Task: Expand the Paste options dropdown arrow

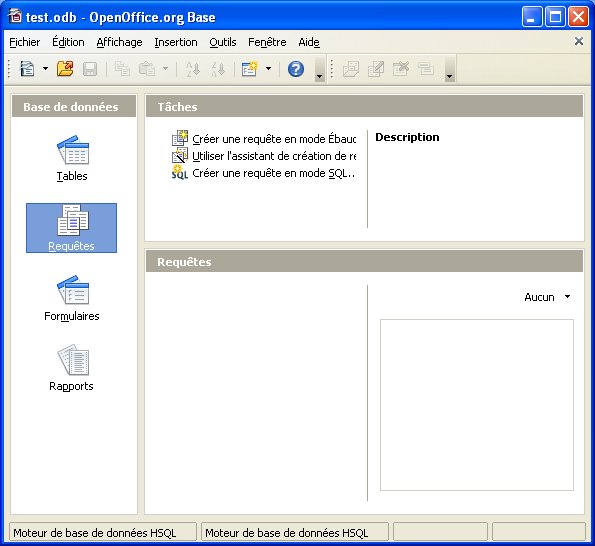Action: click(x=165, y=69)
